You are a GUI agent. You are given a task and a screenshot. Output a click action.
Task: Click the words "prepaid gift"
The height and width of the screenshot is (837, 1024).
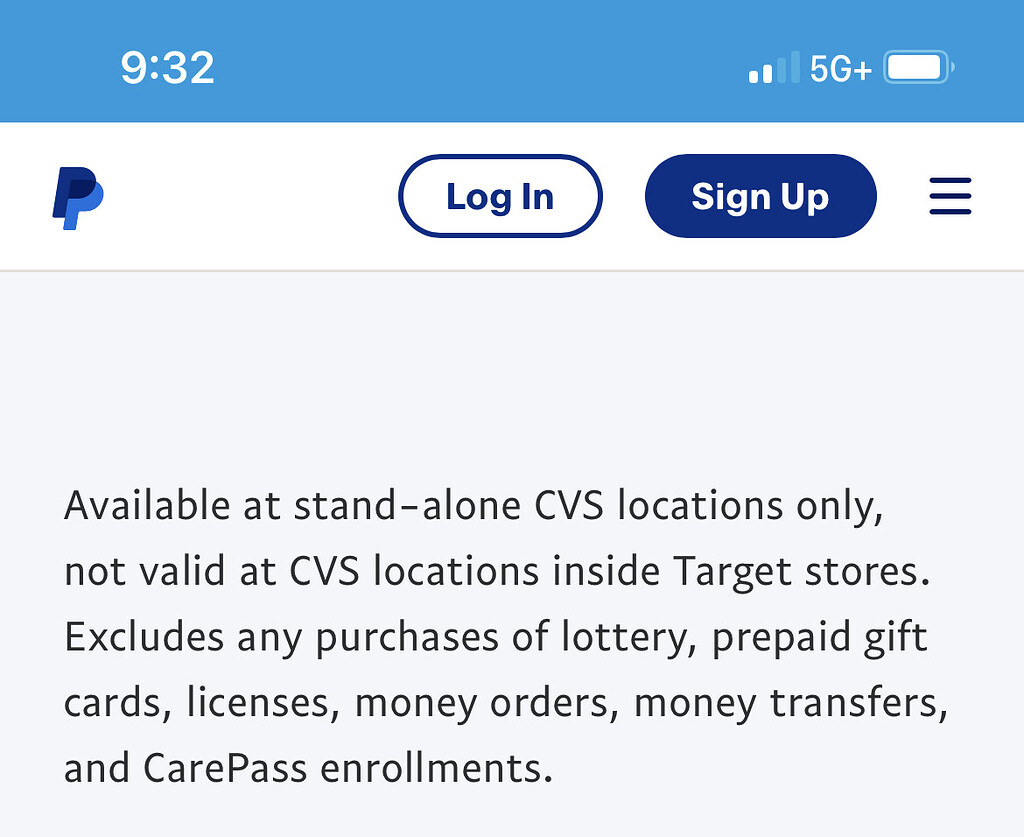pyautogui.click(x=820, y=638)
